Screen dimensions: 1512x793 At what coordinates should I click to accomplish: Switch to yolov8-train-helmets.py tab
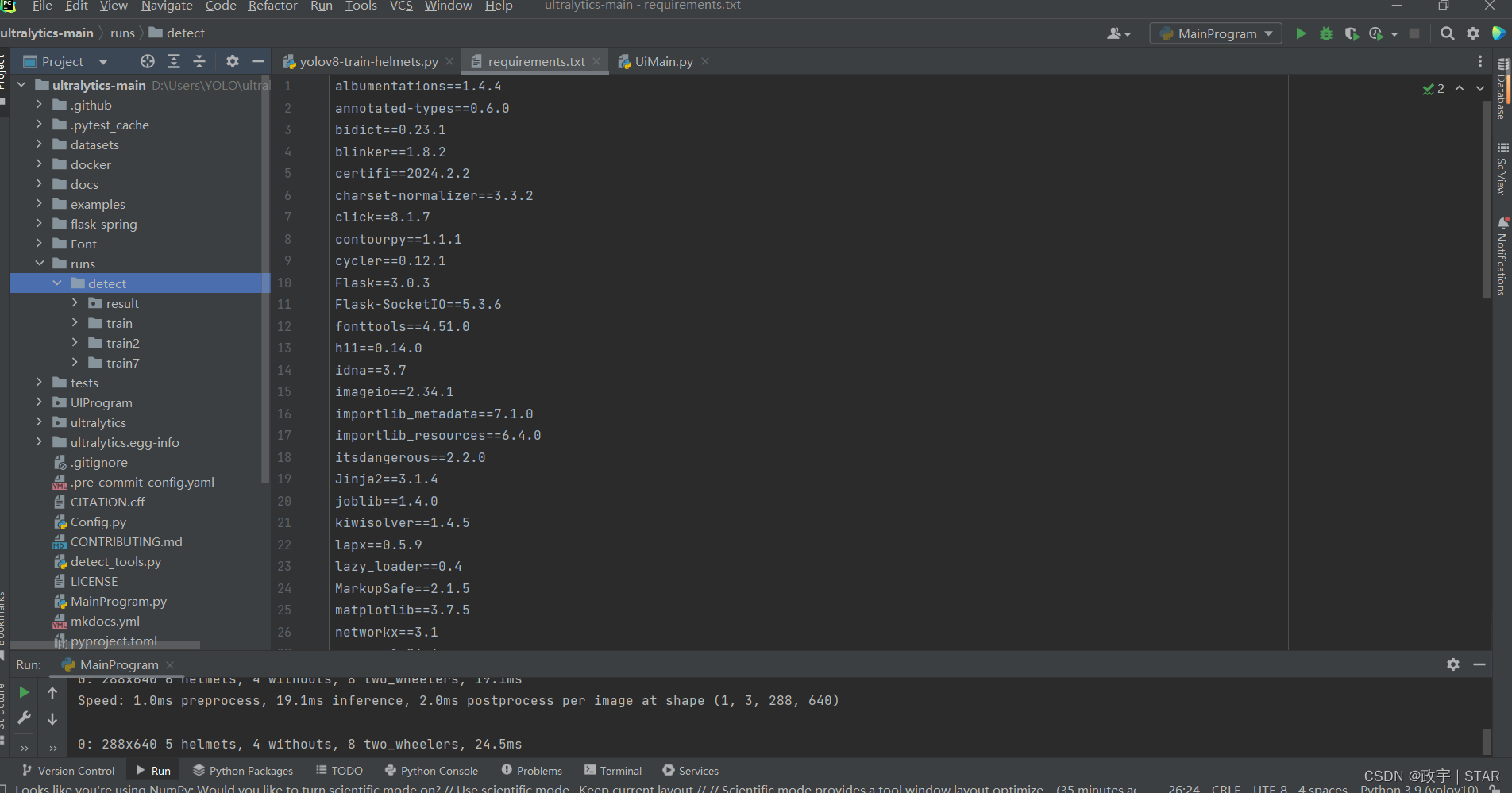[368, 61]
